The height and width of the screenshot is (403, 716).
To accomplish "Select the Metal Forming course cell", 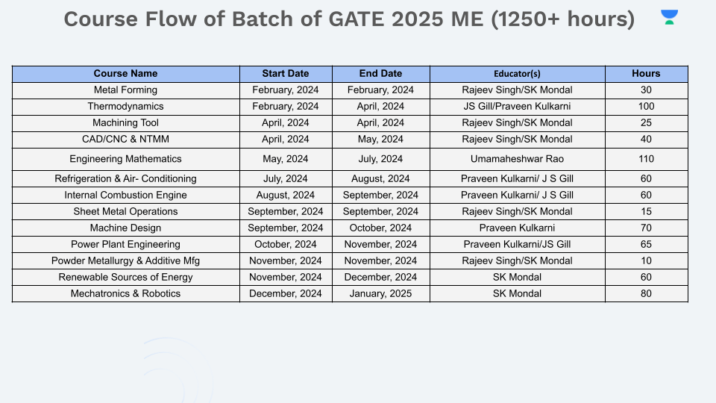I will [126, 90].
